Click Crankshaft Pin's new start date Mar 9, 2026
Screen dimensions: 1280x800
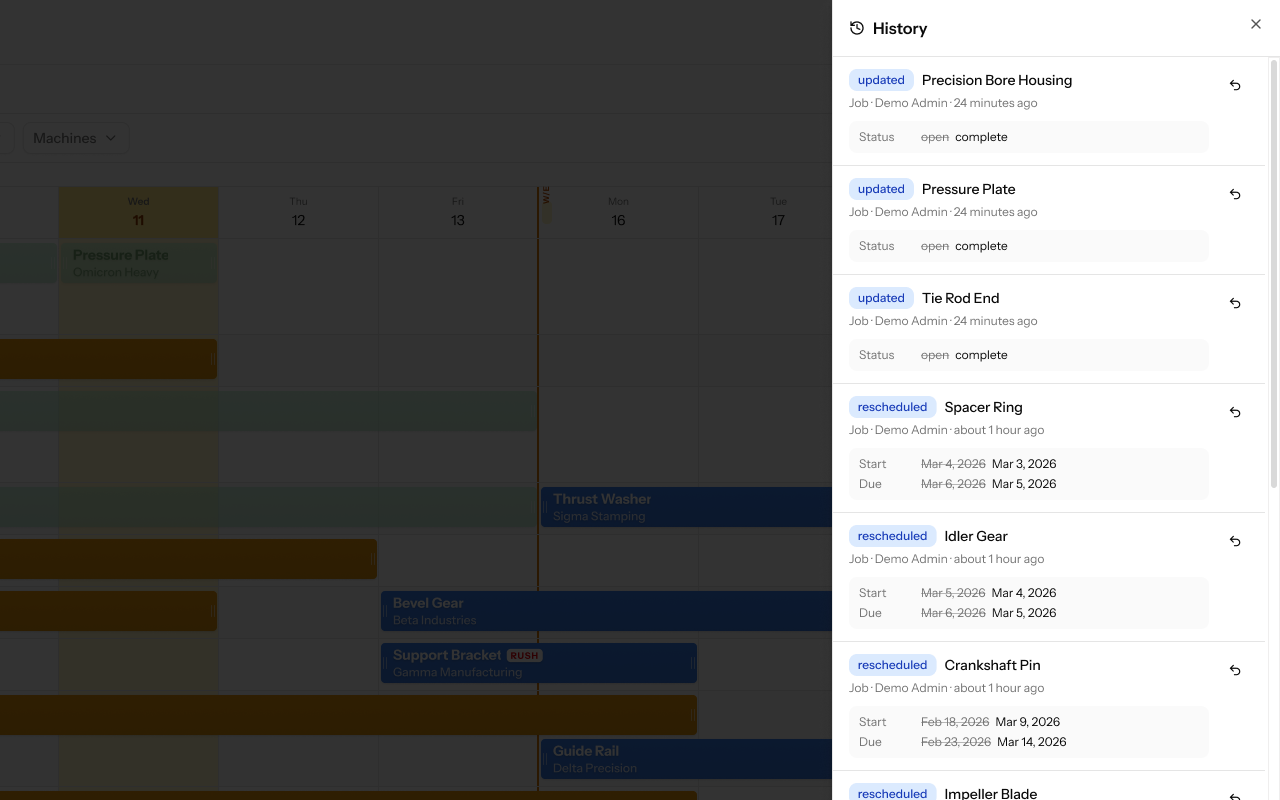(x=1026, y=722)
